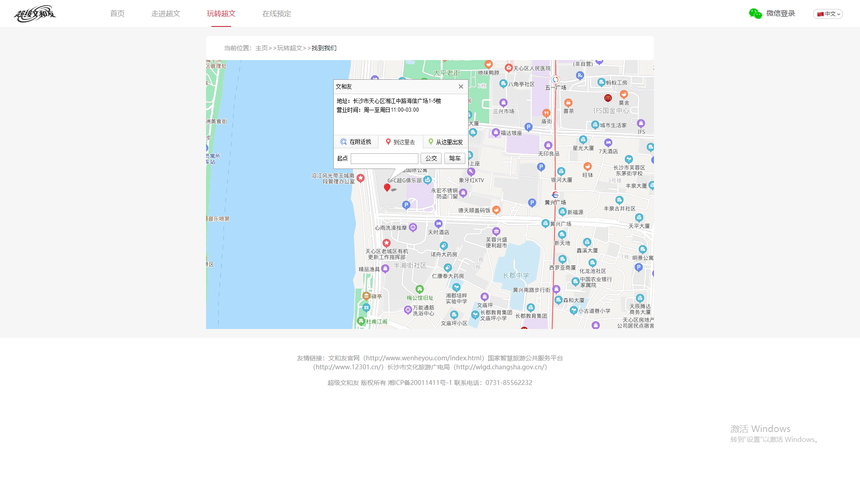Click the 超级文和友 logo in header
The image size is (860, 484).
[35, 14]
